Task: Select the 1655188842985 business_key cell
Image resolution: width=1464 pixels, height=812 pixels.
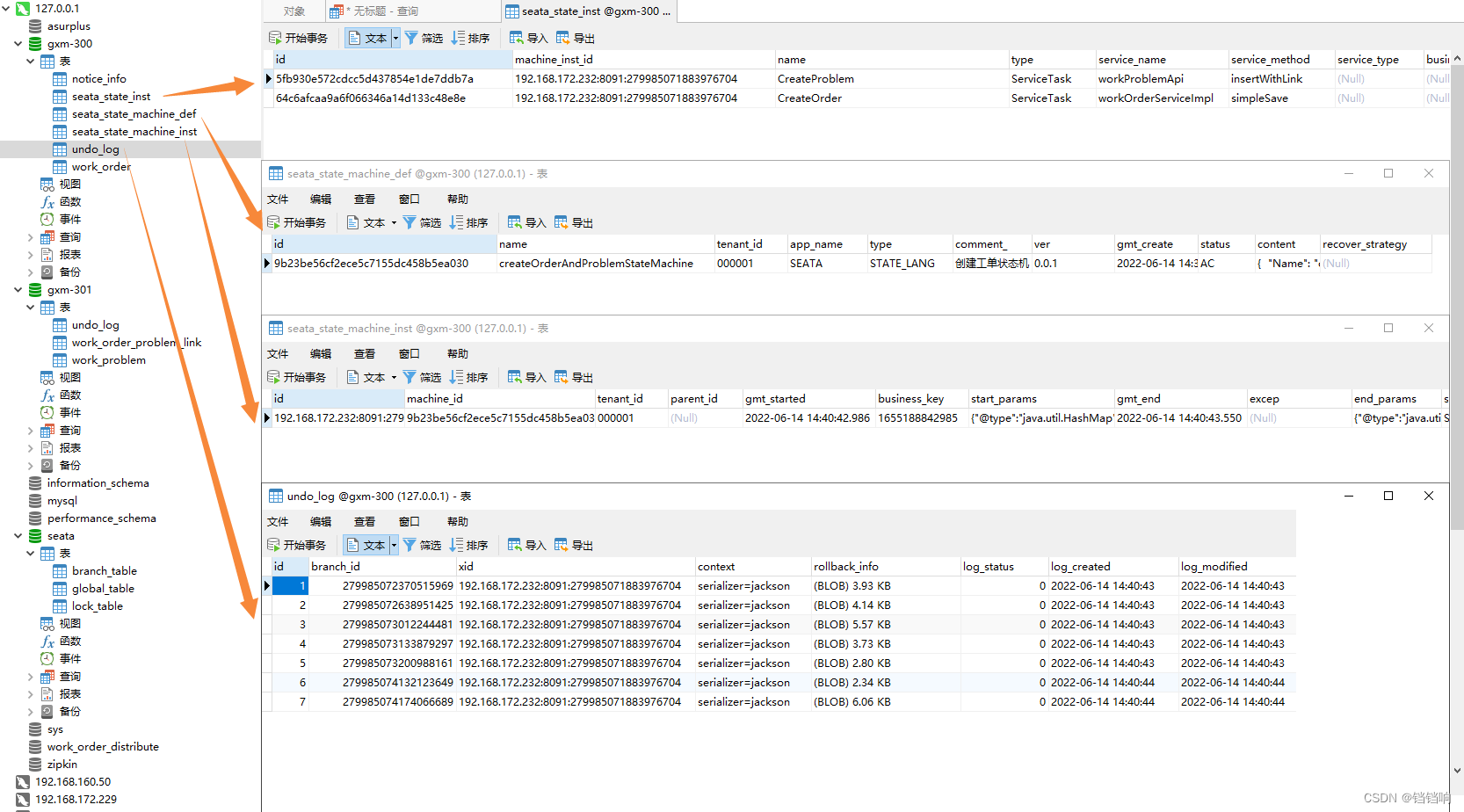Action: pyautogui.click(x=922, y=418)
